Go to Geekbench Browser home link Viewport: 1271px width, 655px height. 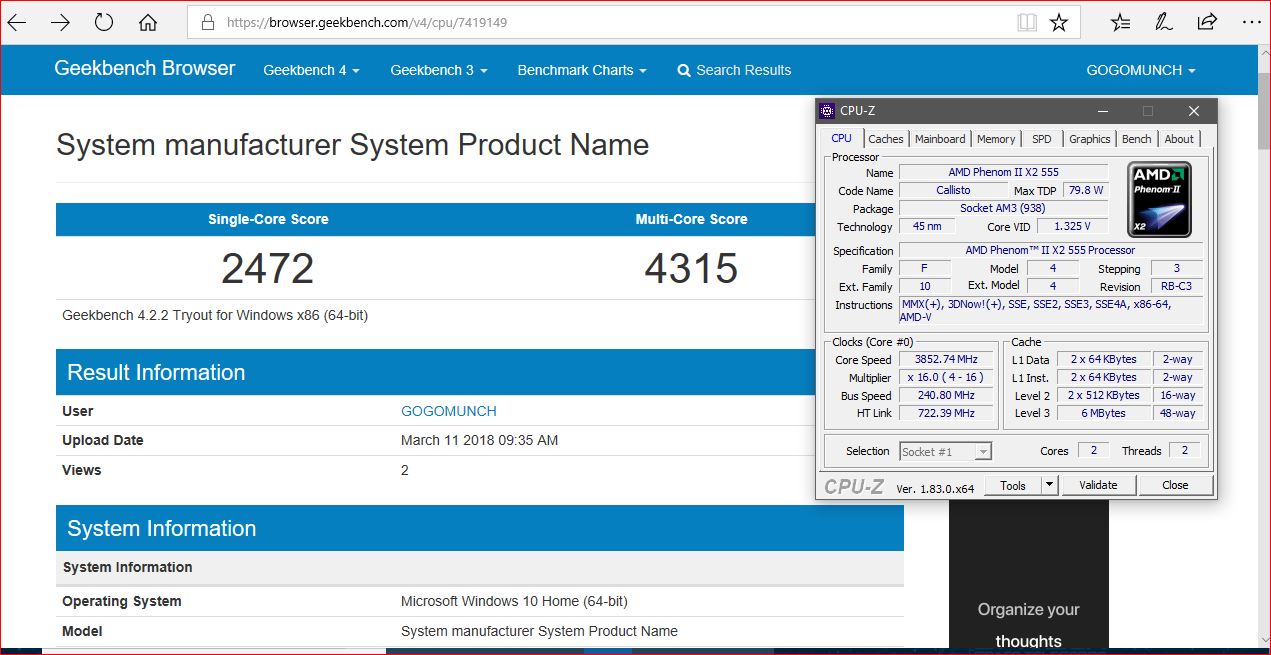[145, 69]
